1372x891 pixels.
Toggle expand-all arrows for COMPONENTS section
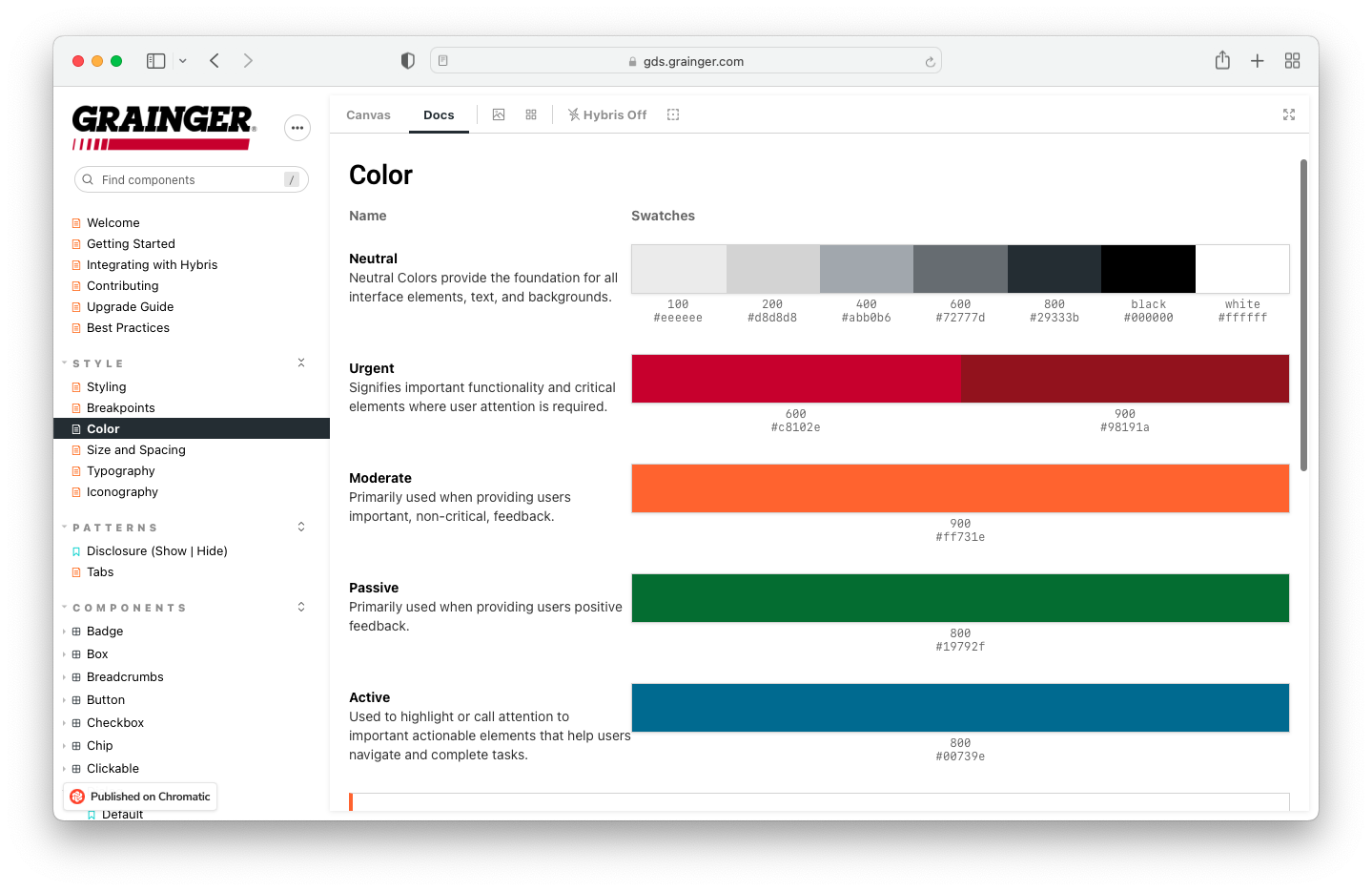(301, 607)
